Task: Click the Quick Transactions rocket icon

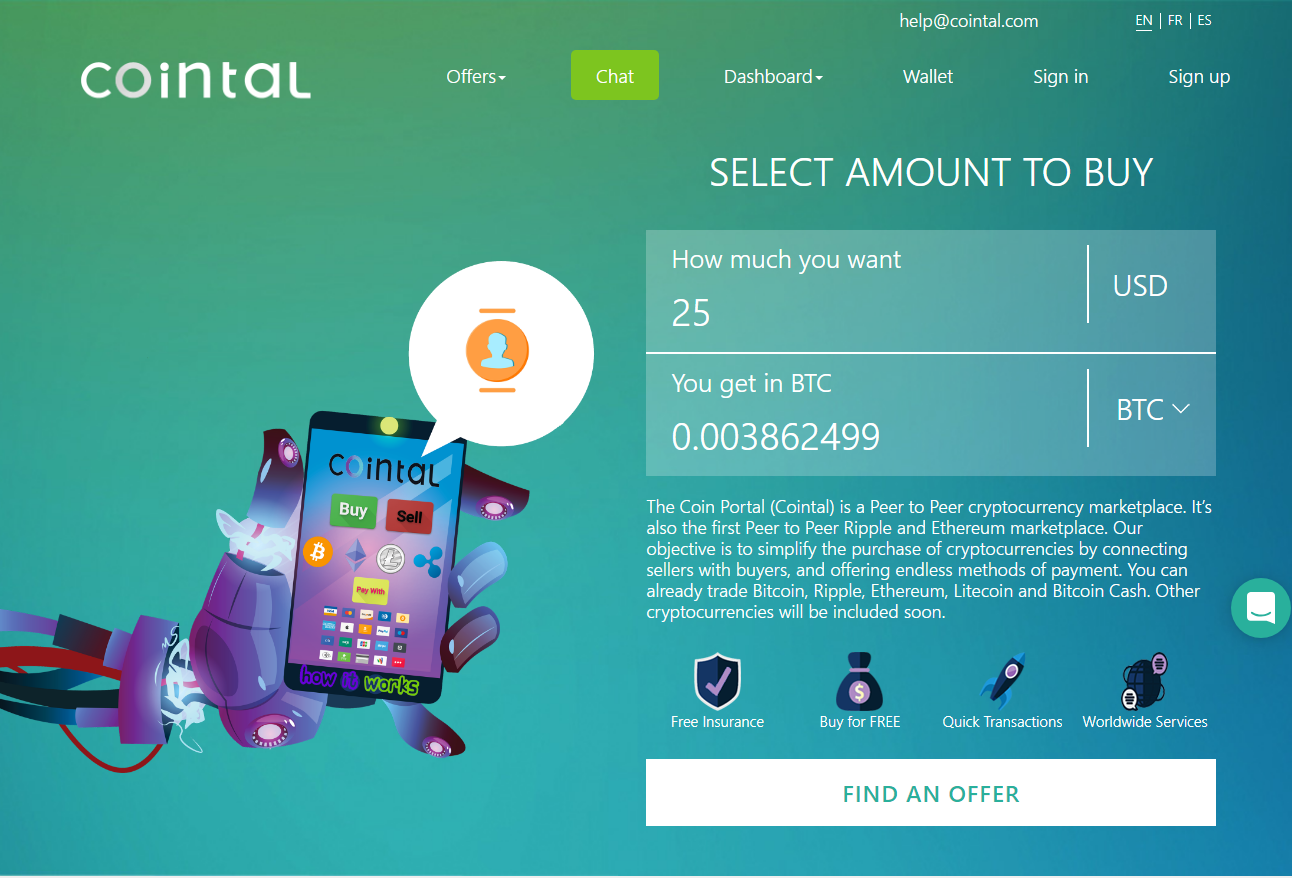Action: tap(1002, 680)
